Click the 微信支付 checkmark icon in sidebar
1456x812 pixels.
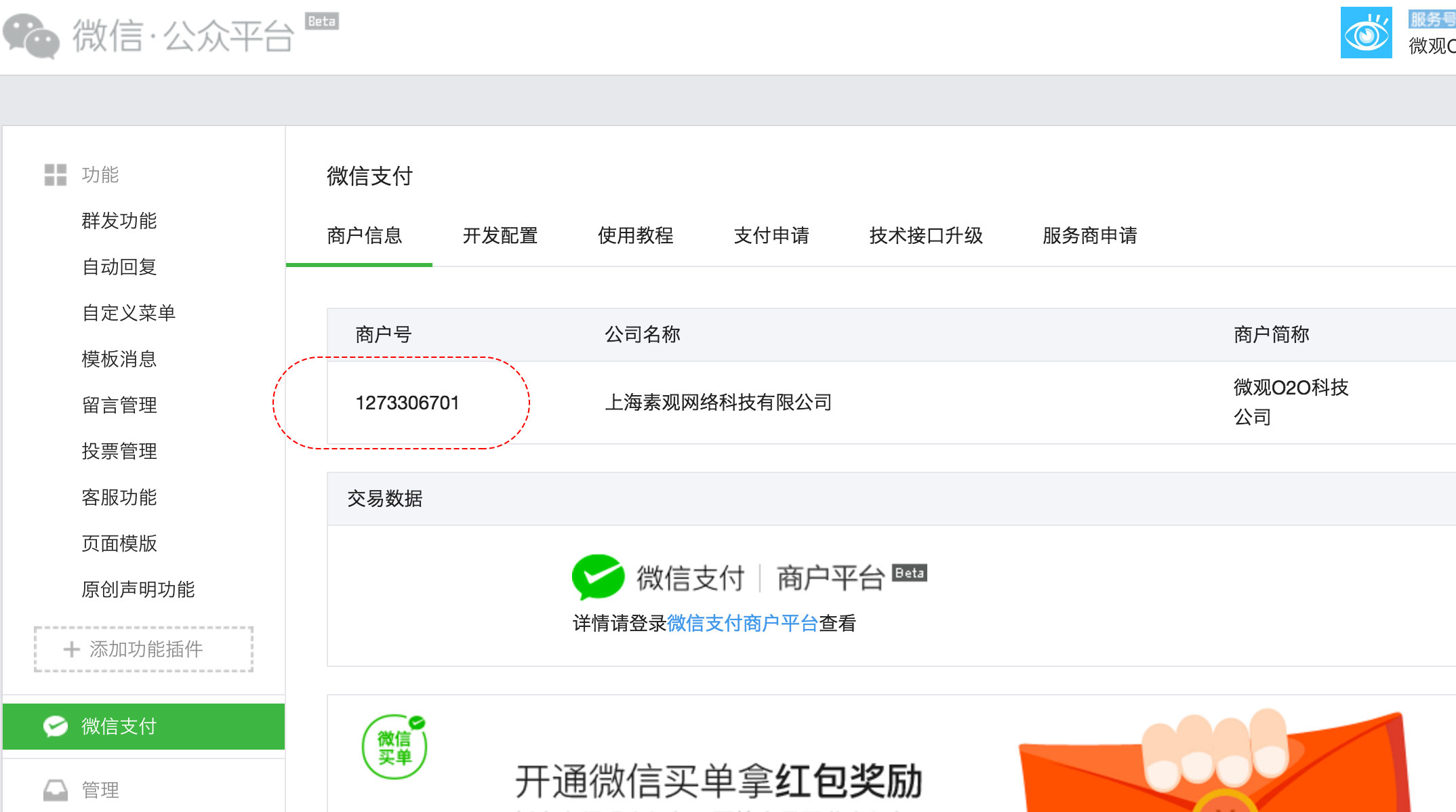[55, 726]
